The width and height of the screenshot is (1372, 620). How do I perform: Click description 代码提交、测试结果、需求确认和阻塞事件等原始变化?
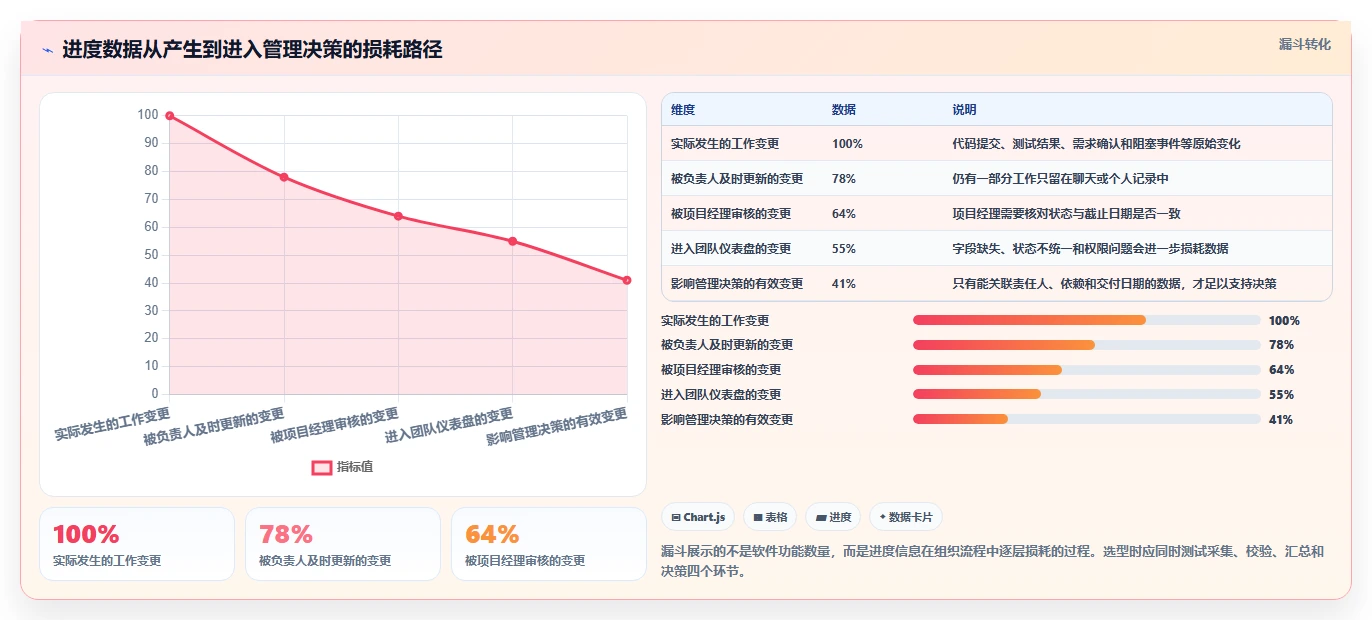(x=1096, y=144)
